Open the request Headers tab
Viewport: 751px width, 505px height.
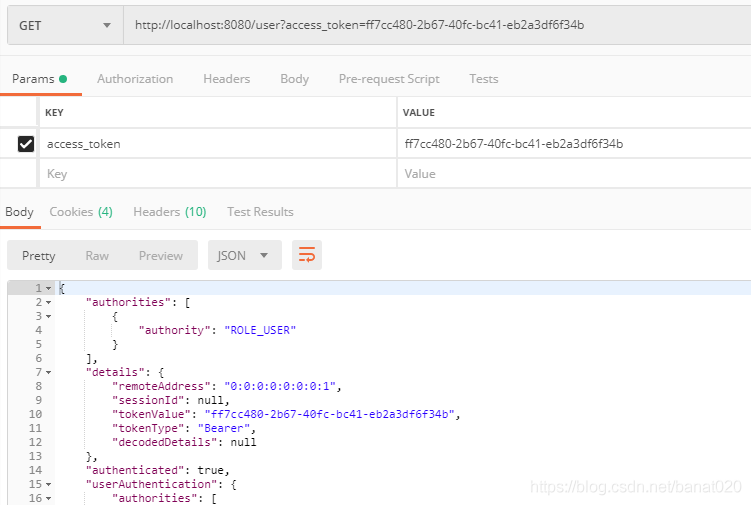click(226, 79)
